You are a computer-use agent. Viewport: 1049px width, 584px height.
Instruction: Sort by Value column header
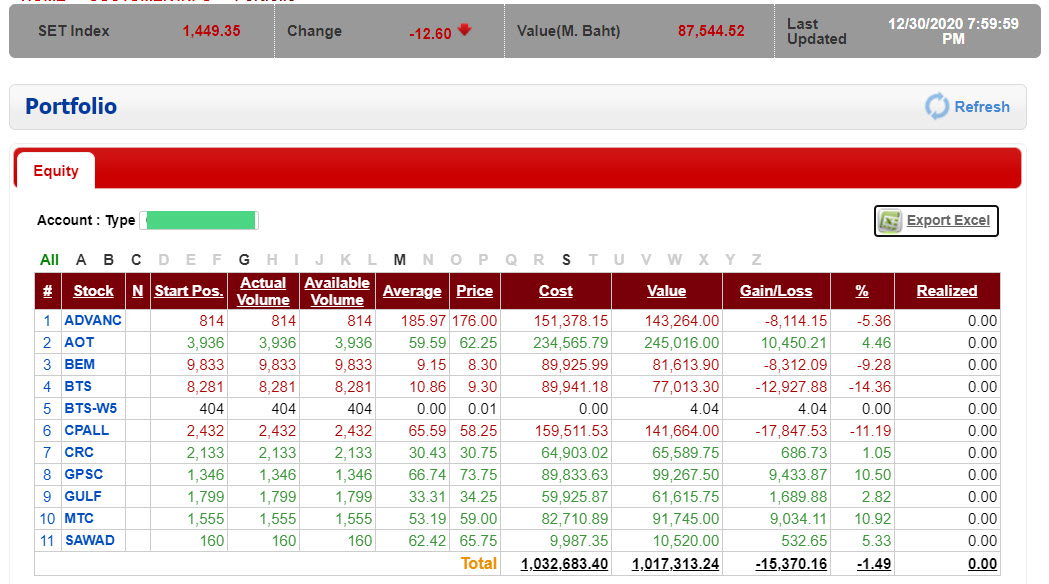[x=666, y=291]
